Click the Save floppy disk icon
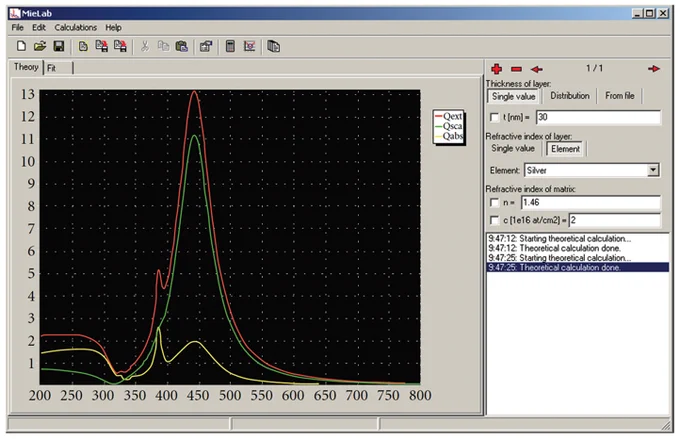The image size is (680, 439). pos(59,46)
